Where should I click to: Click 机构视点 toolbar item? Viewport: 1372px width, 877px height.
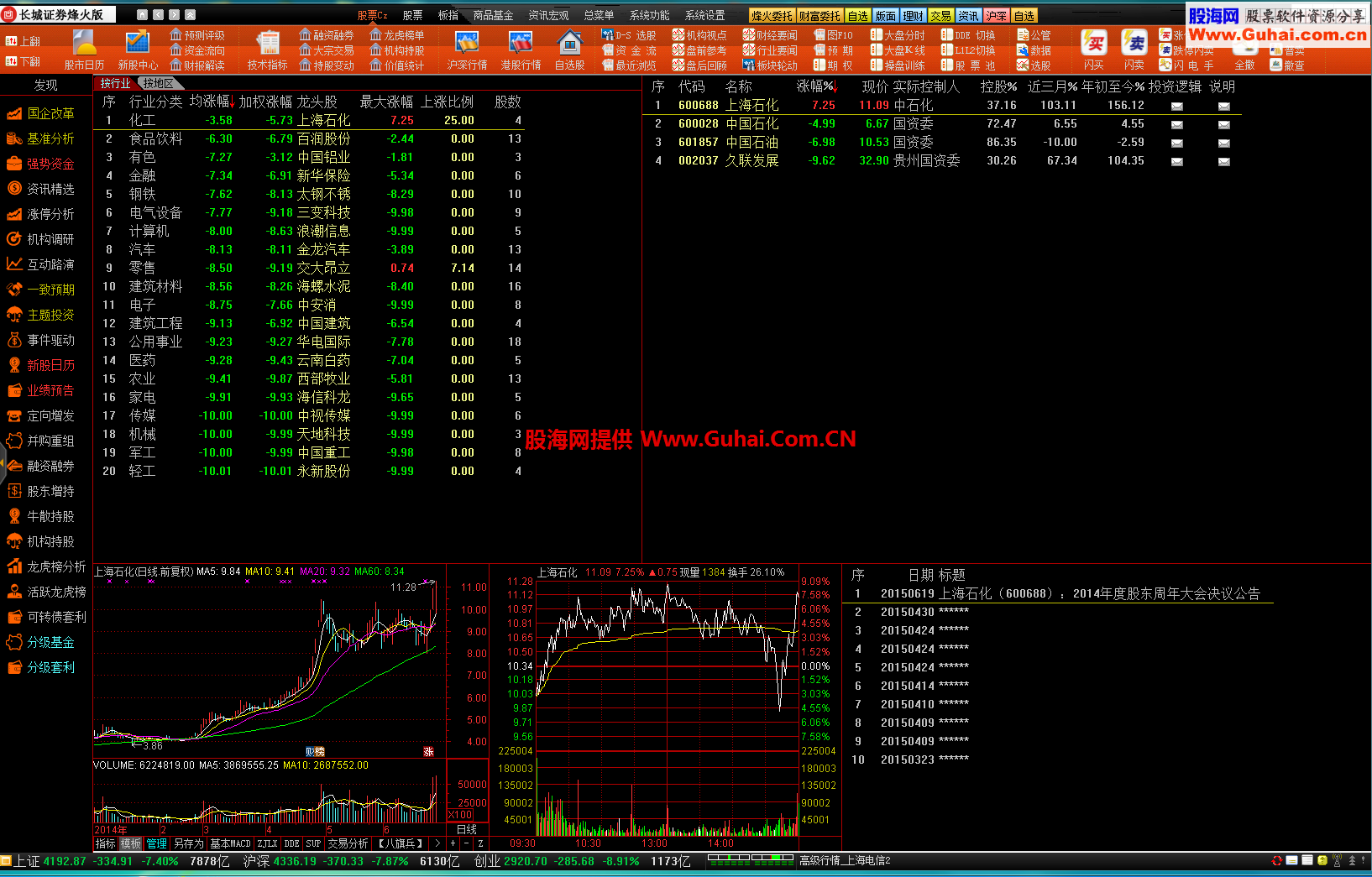pos(699,35)
